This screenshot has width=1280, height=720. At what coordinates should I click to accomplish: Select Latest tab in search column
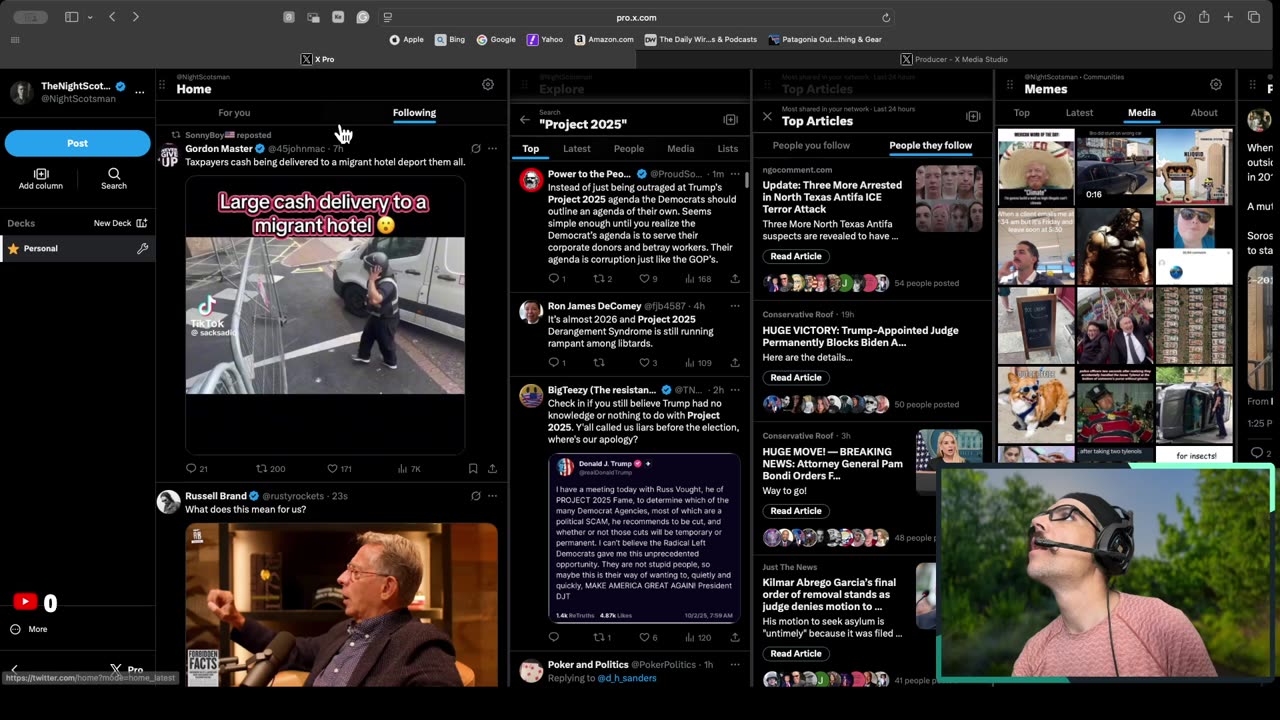click(x=576, y=149)
